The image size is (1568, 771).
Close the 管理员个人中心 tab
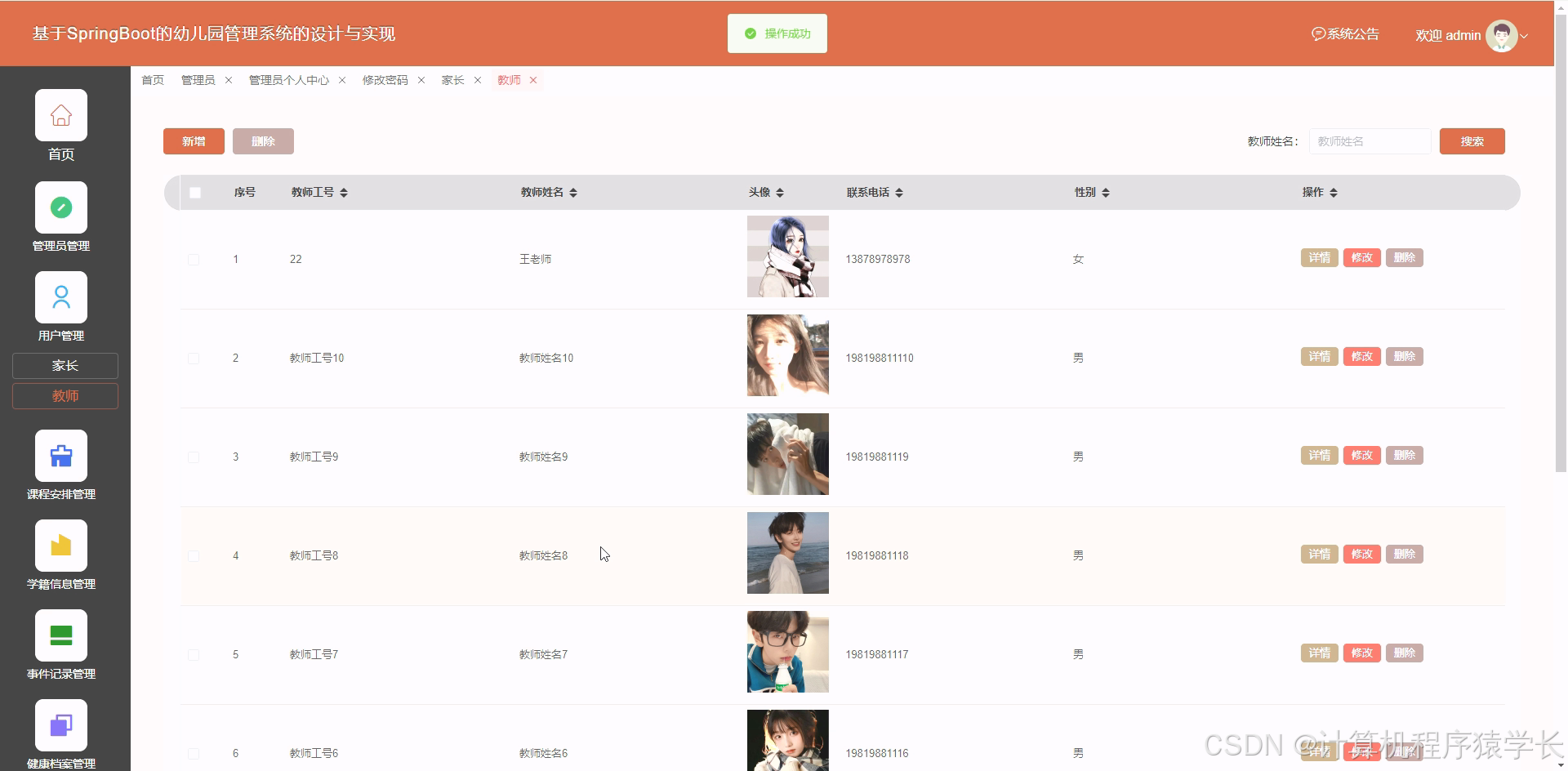pyautogui.click(x=342, y=80)
